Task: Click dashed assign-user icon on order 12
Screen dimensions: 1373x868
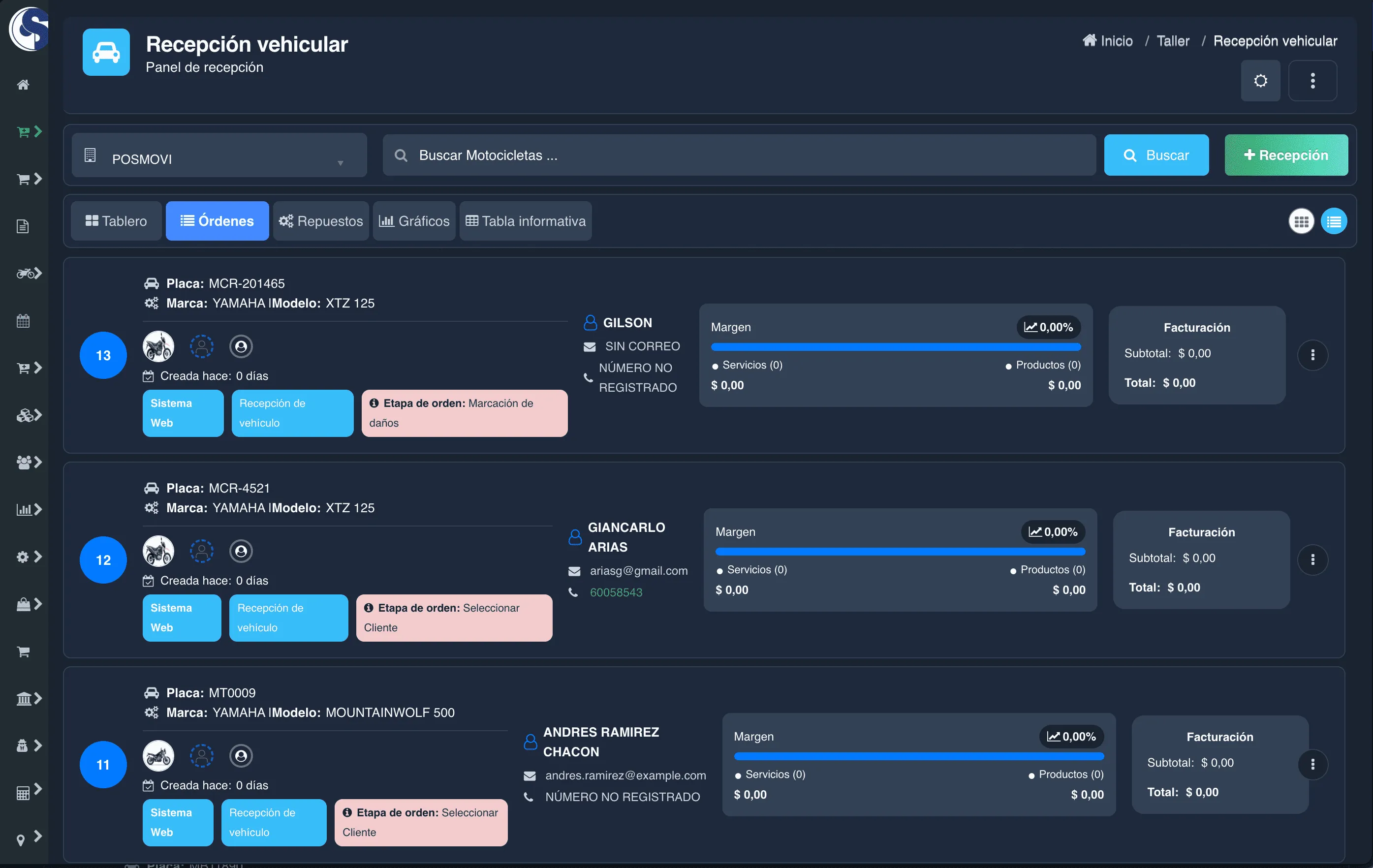Action: click(x=201, y=551)
